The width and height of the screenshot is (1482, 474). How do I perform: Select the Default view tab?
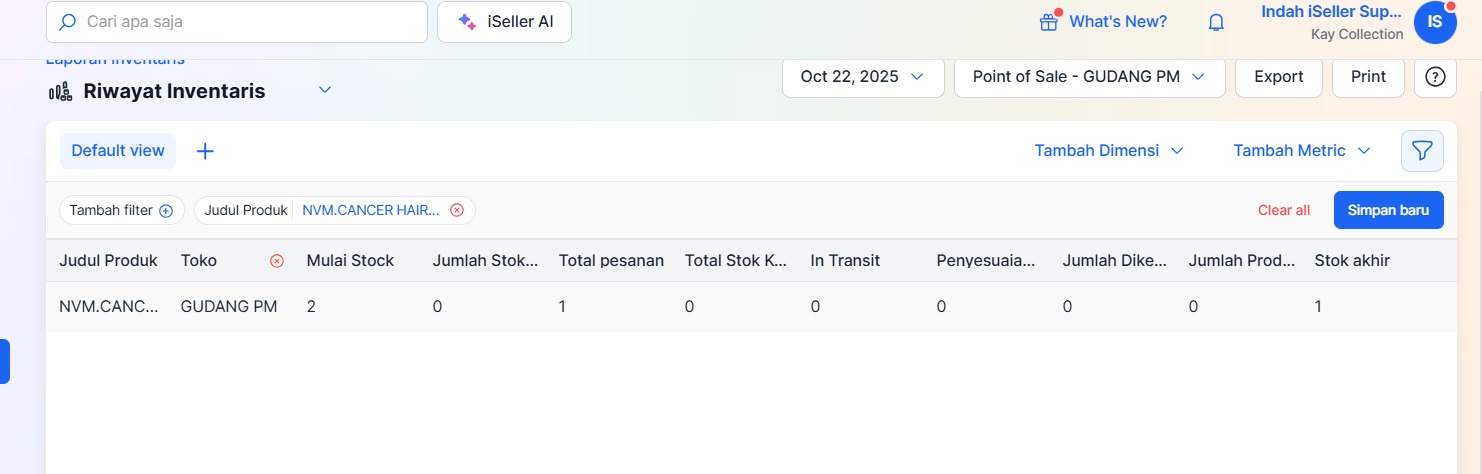pyautogui.click(x=118, y=151)
